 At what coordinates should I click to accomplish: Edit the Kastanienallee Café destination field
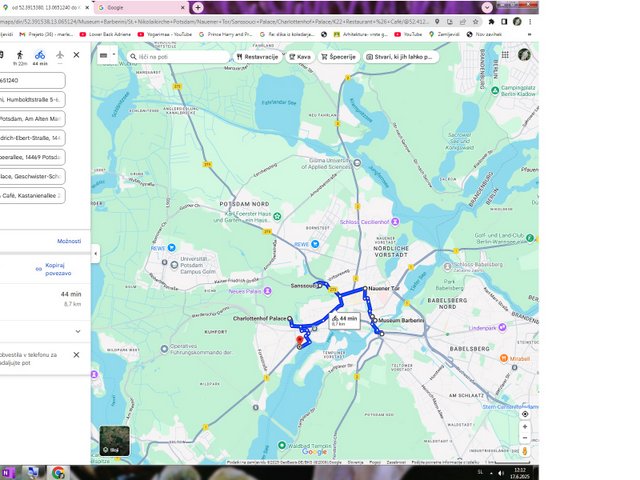32,196
